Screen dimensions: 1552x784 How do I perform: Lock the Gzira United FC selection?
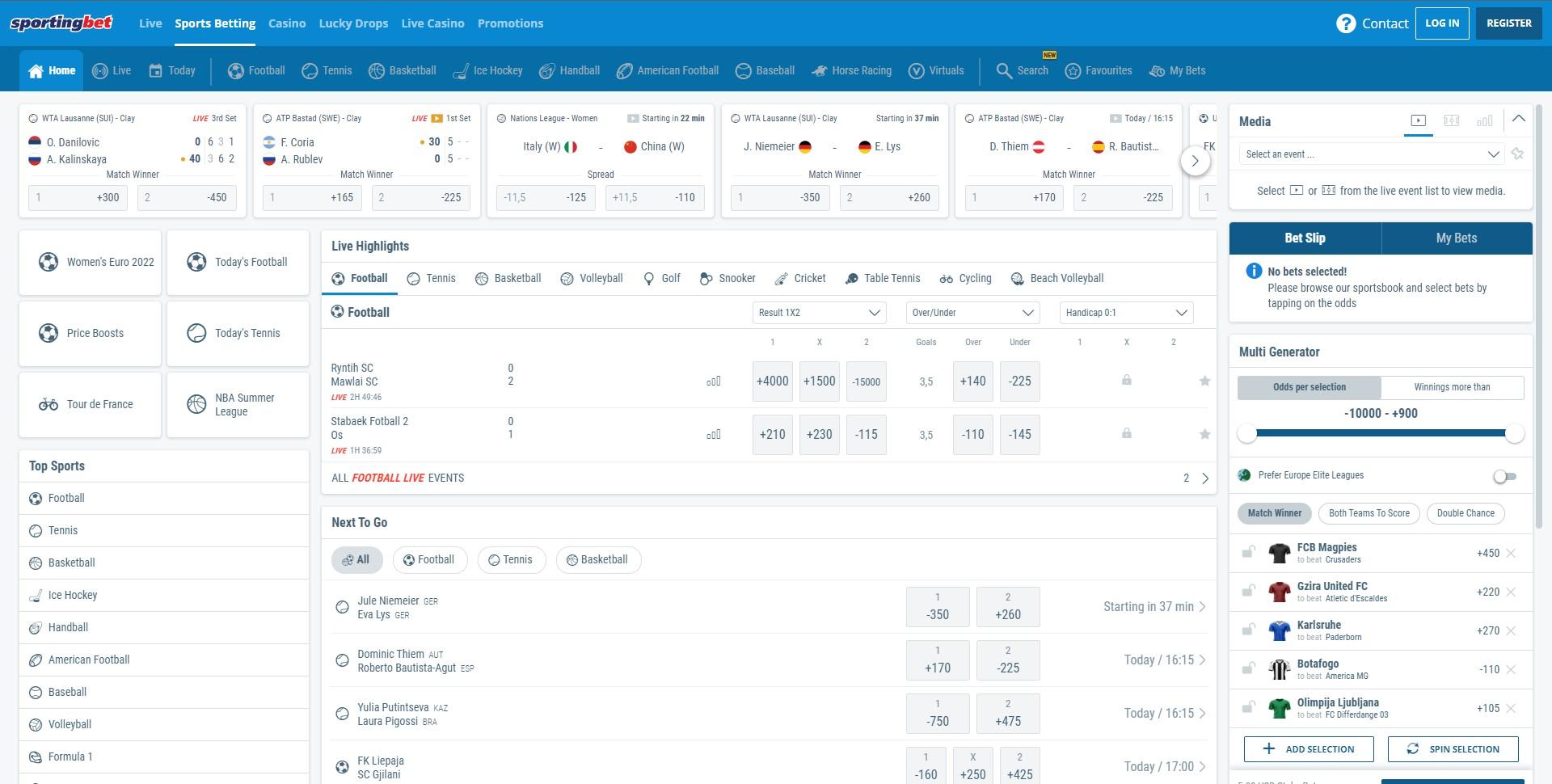(x=1248, y=591)
